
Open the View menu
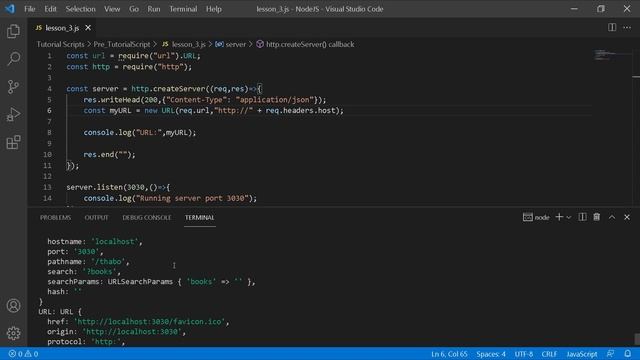click(x=112, y=9)
